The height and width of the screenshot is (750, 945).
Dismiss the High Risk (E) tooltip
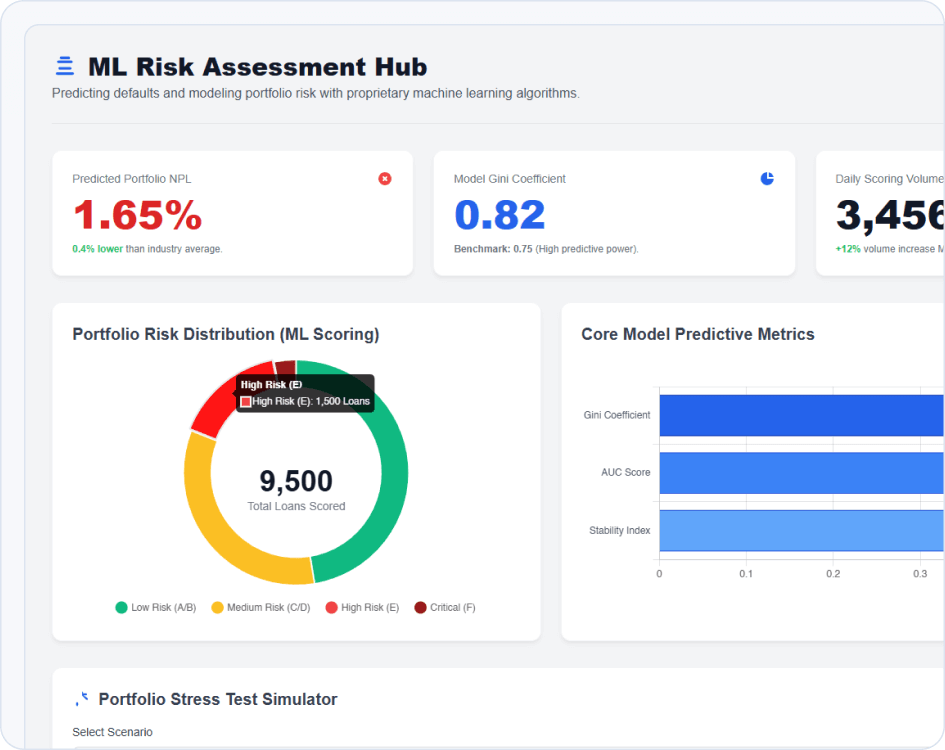(x=303, y=392)
